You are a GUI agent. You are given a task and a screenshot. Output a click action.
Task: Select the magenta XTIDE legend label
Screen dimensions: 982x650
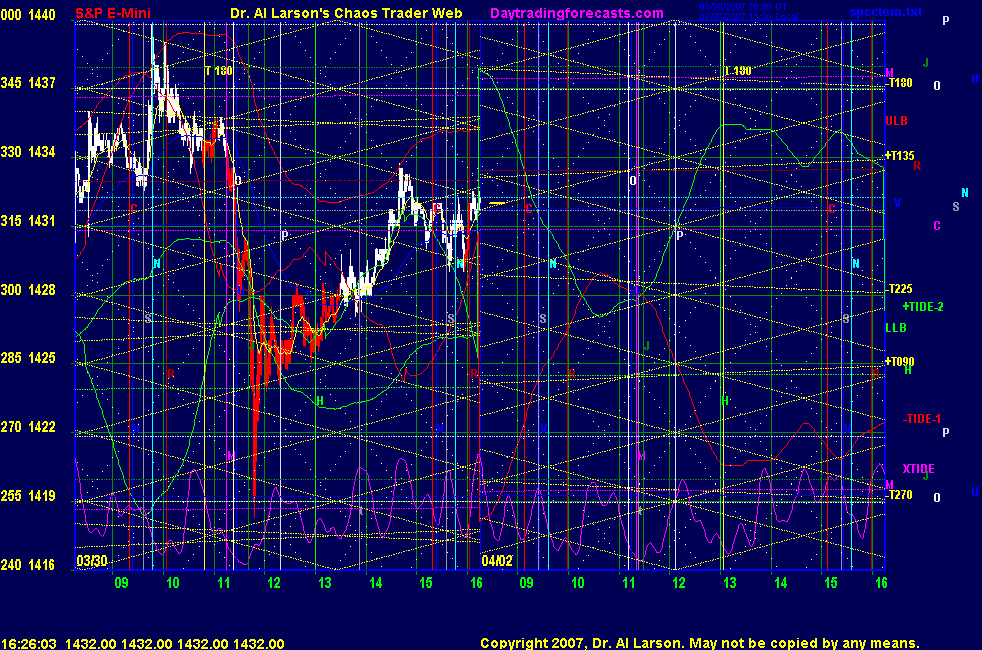coord(919,468)
